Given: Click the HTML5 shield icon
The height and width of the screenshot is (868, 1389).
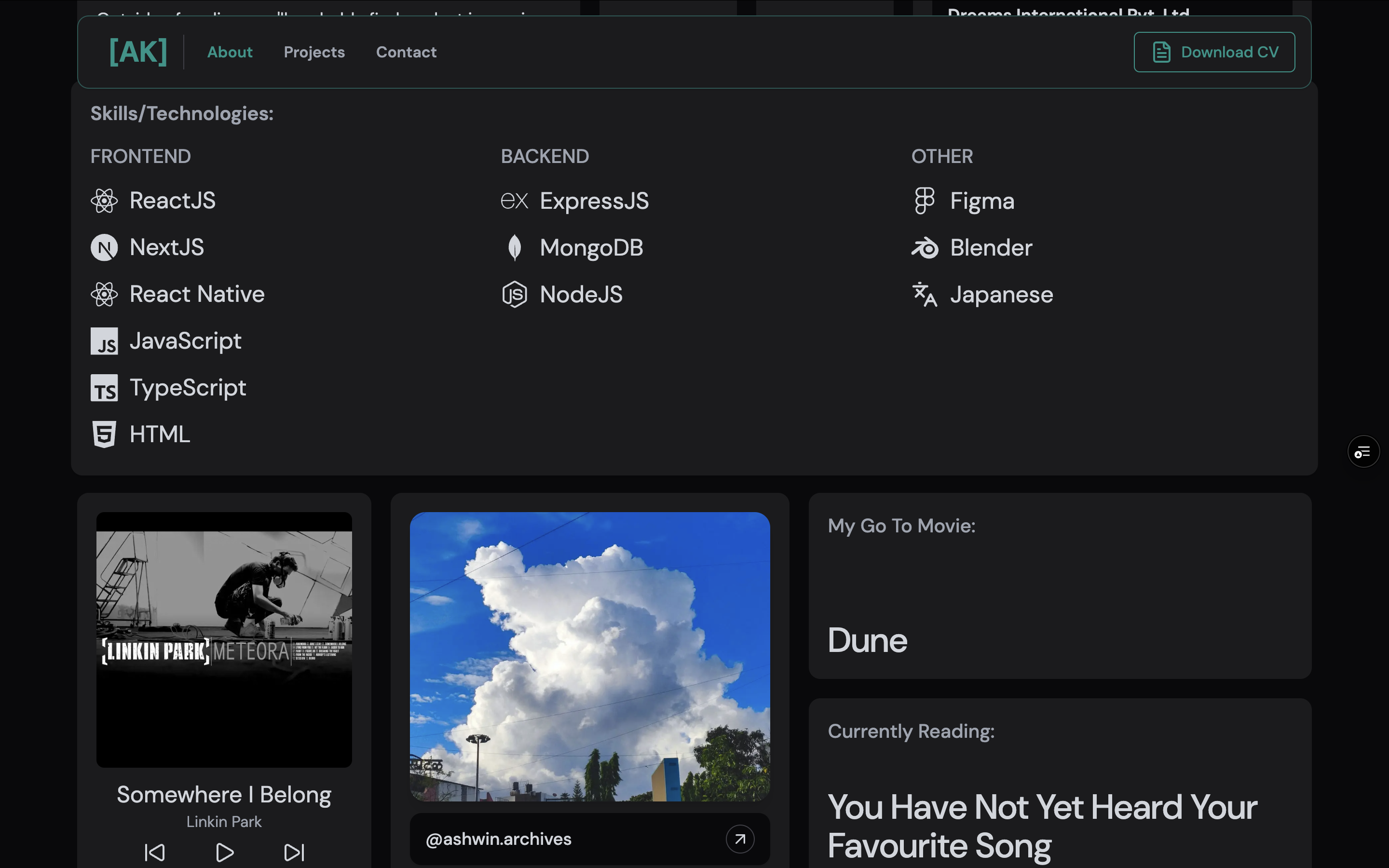Looking at the screenshot, I should tap(104, 434).
